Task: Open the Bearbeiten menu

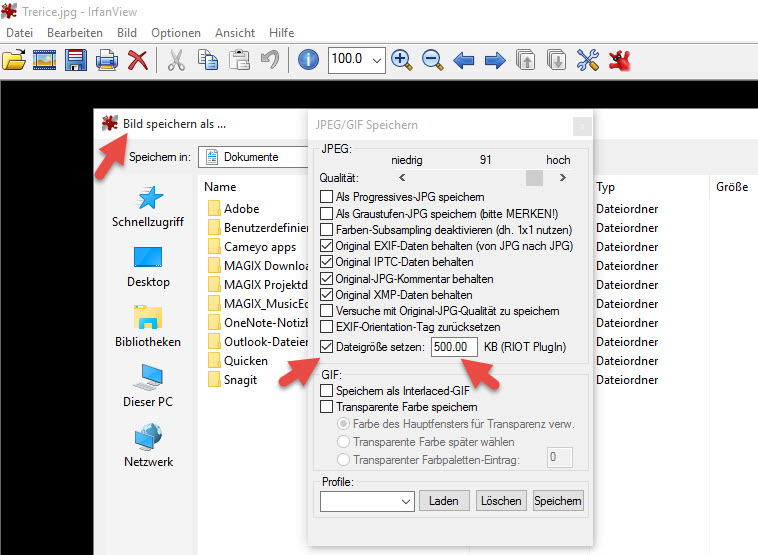Action: [x=75, y=33]
